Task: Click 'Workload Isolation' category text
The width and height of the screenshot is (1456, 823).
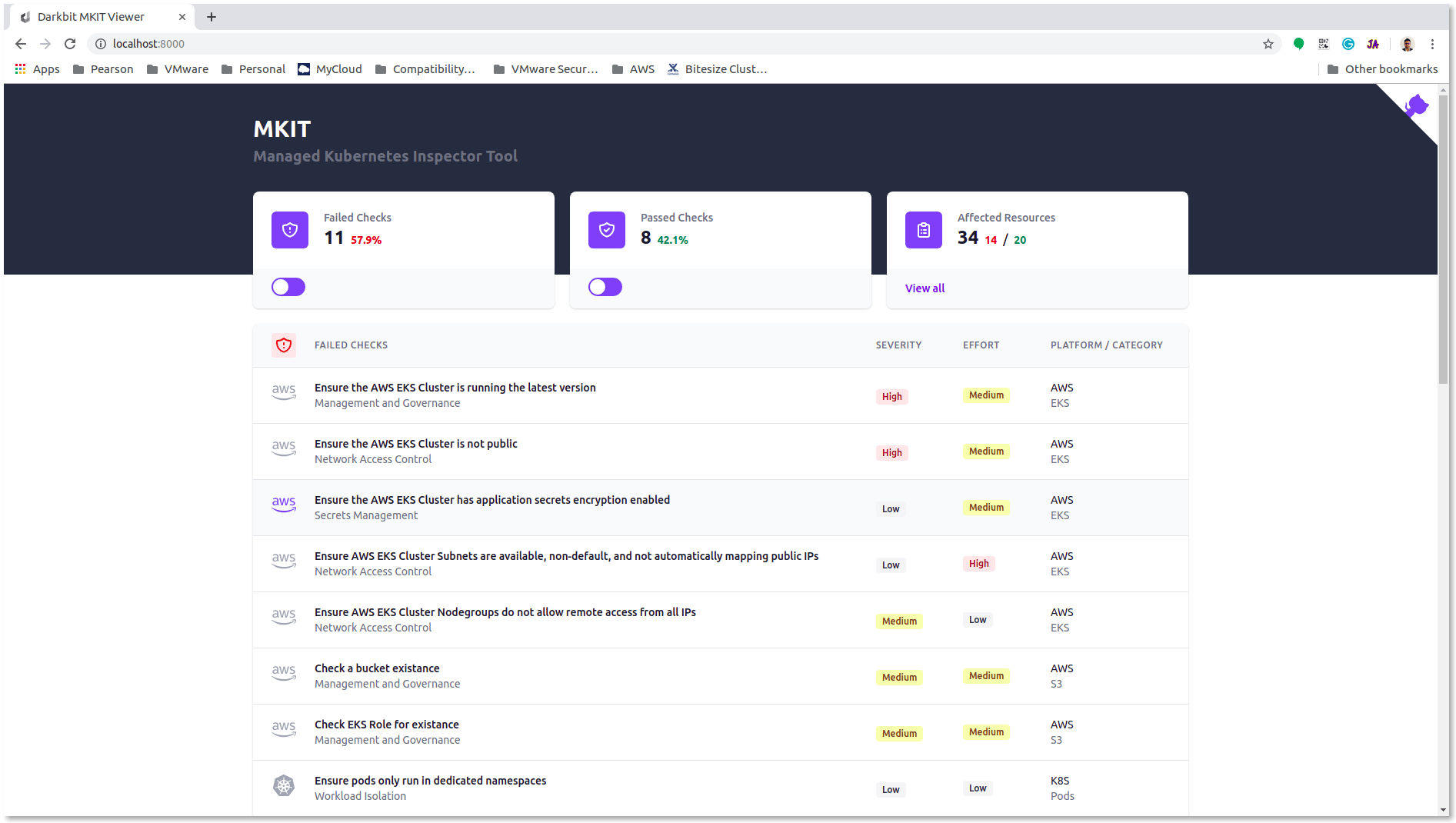Action: point(360,796)
